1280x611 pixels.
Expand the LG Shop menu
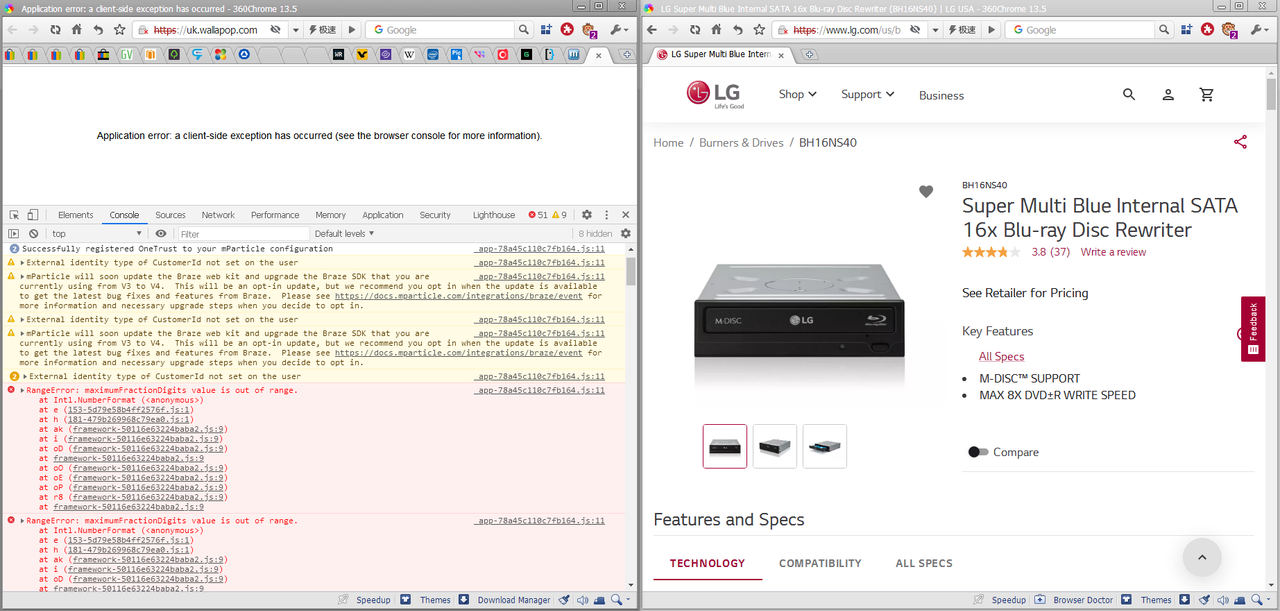797,94
